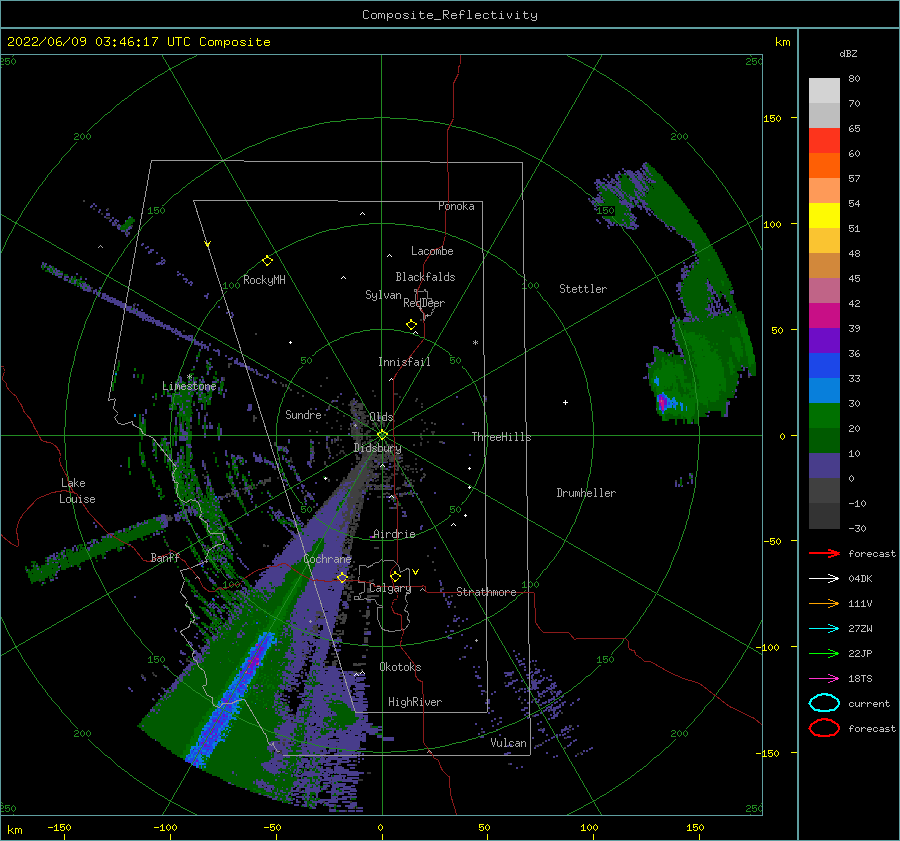Click the dBZ legend heading
This screenshot has width=900, height=841.
[x=848, y=54]
